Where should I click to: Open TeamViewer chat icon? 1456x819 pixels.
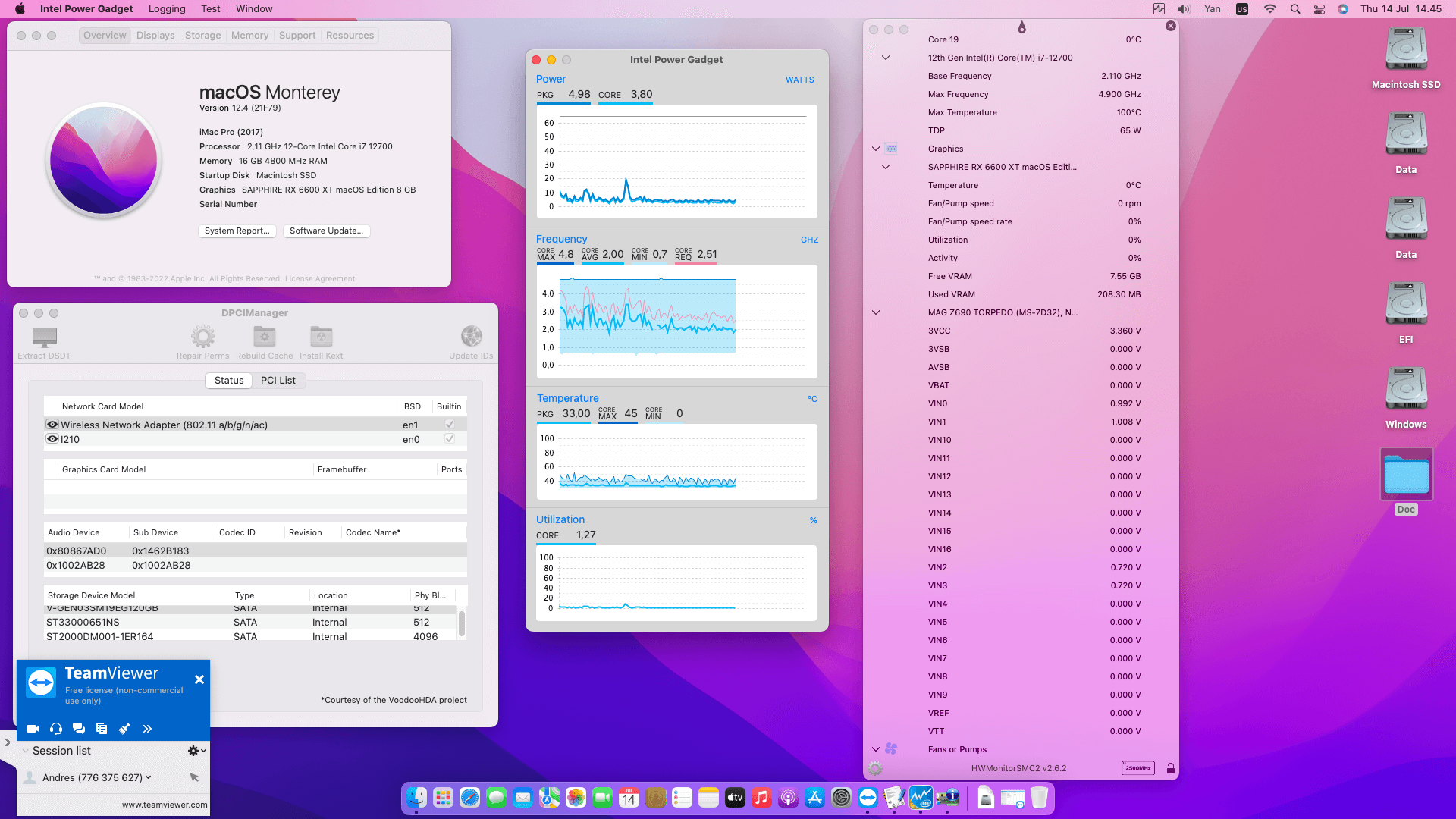click(x=79, y=729)
